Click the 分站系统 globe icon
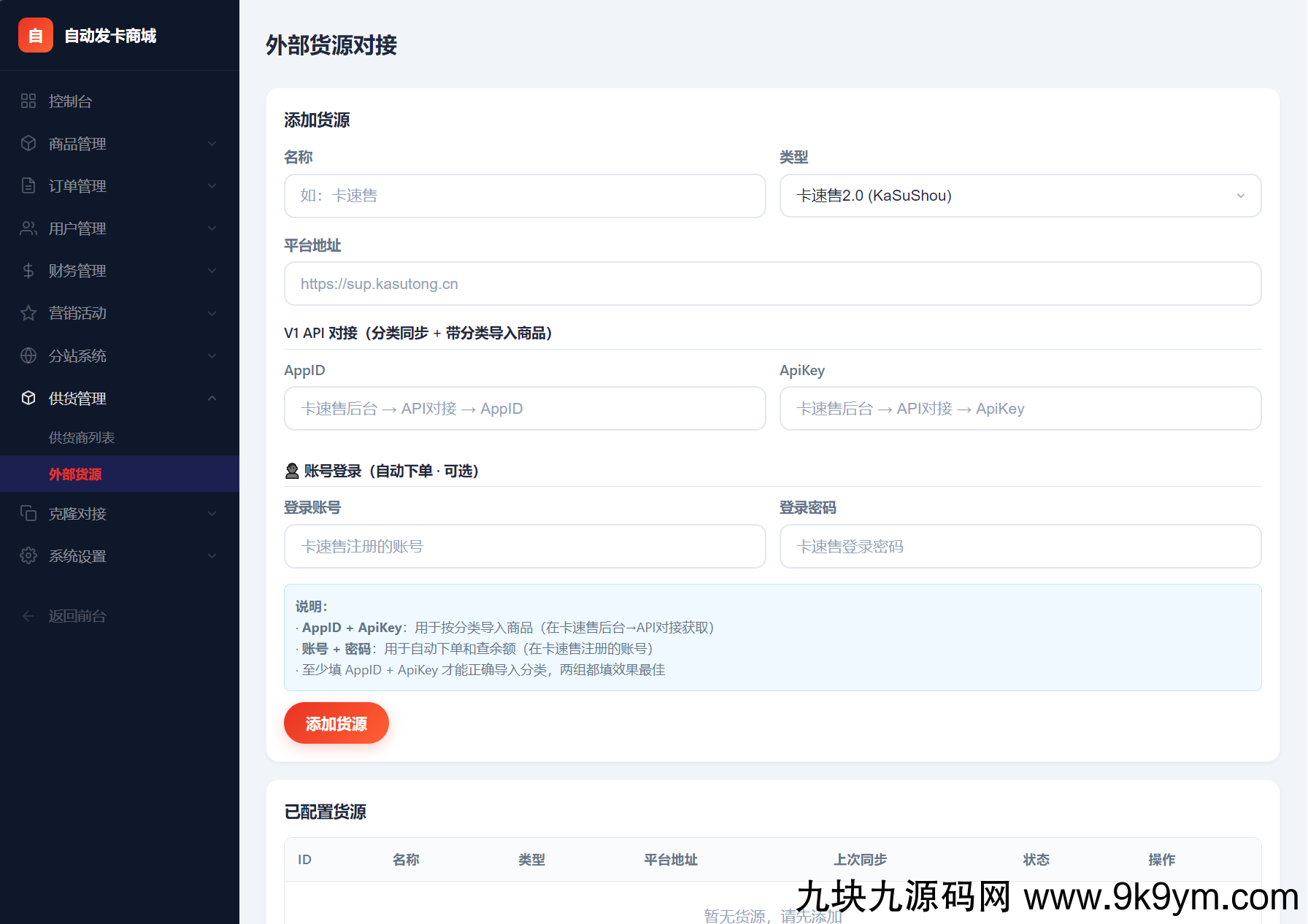The width and height of the screenshot is (1308, 924). click(x=28, y=355)
